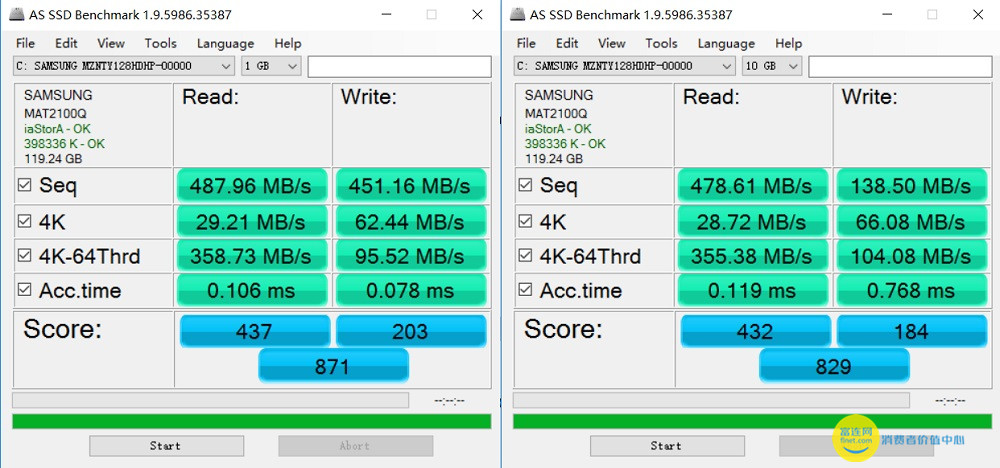Click read score 437
The image size is (1000, 468).
click(x=254, y=331)
